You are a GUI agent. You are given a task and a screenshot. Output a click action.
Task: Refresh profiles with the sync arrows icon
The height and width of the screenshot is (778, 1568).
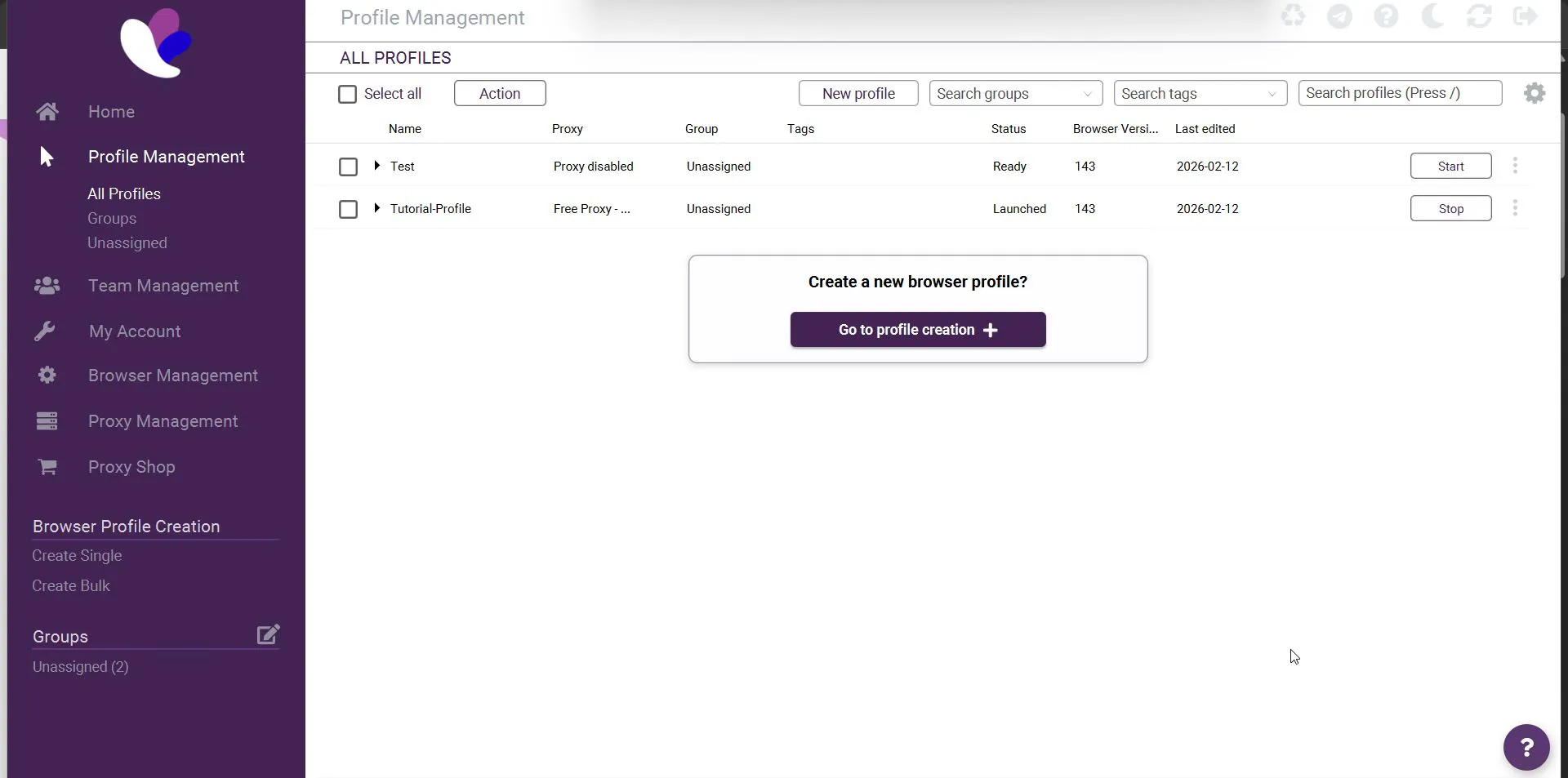pyautogui.click(x=1479, y=16)
